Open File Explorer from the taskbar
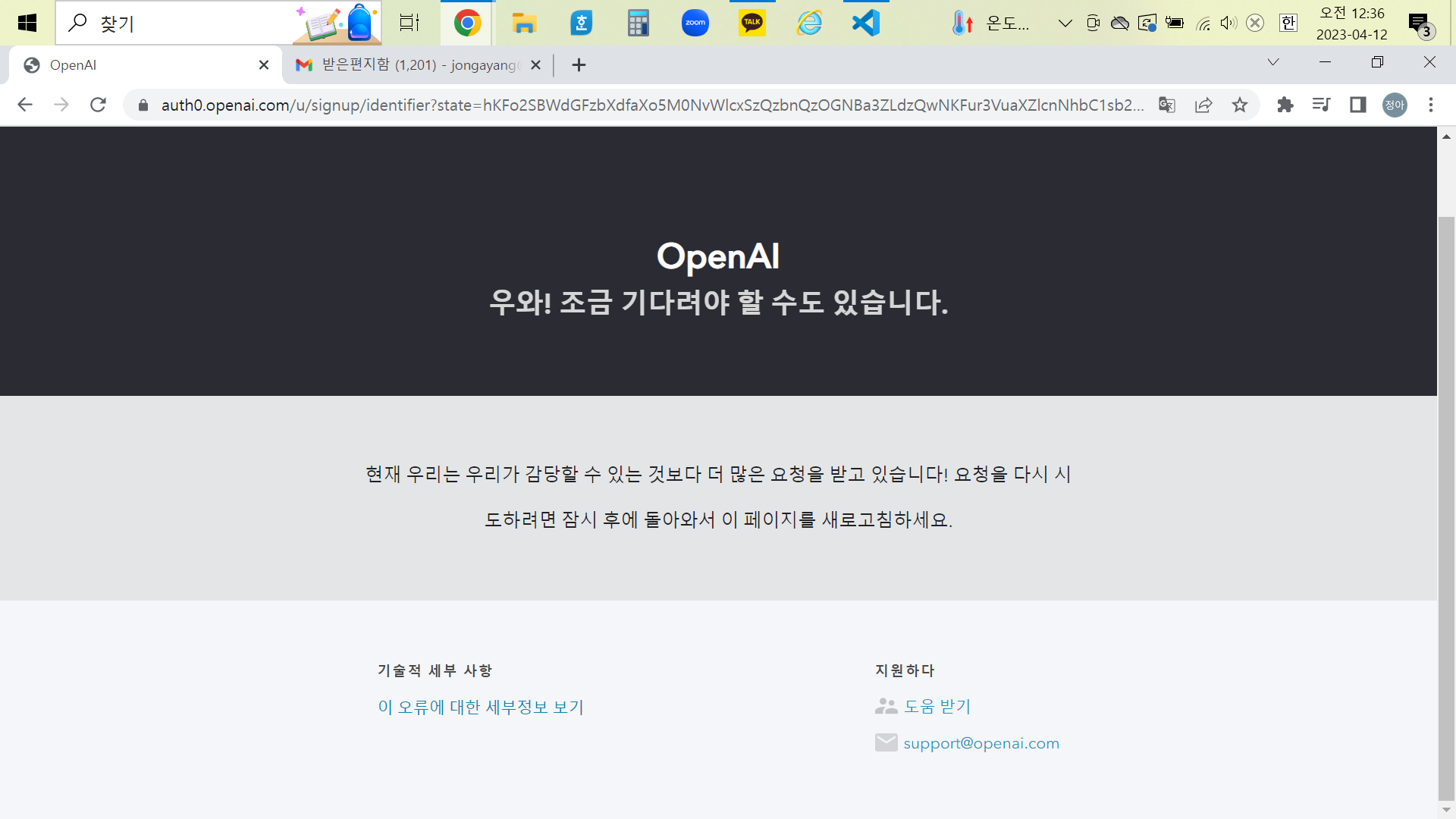 click(x=524, y=23)
